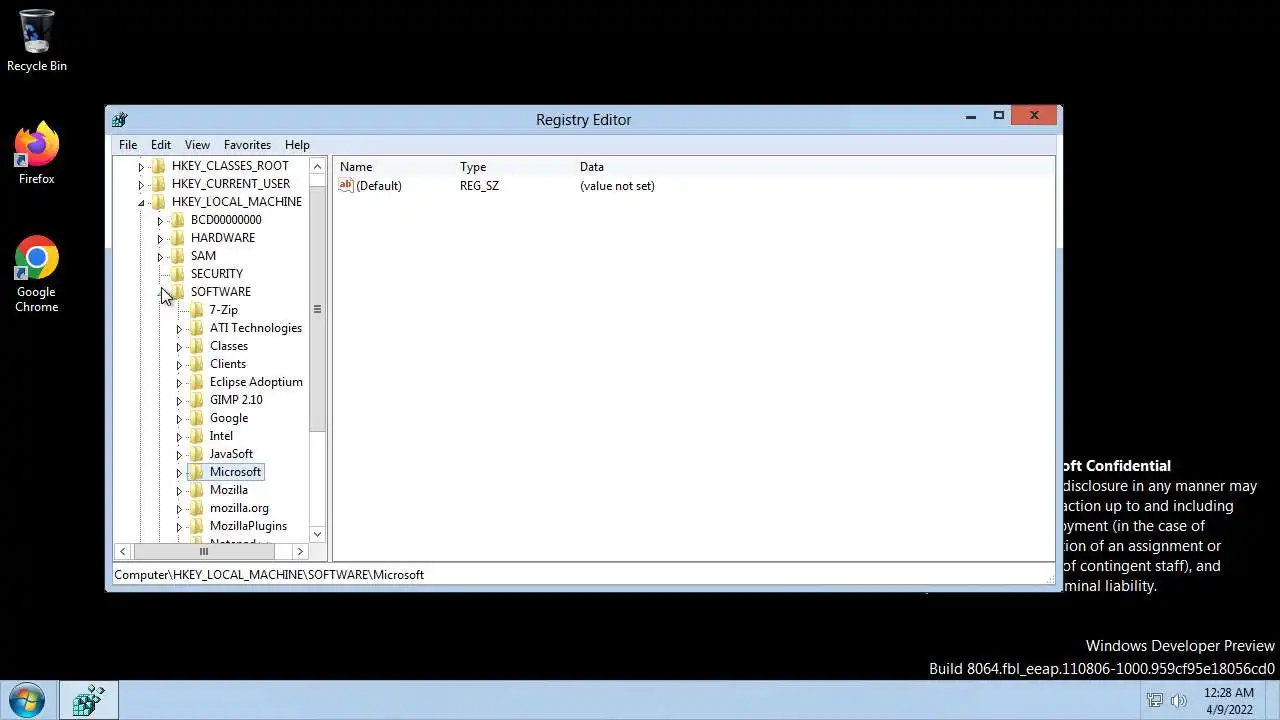Click the 7-Zip folder icon
Image resolution: width=1280 pixels, height=720 pixels.
[x=196, y=310]
